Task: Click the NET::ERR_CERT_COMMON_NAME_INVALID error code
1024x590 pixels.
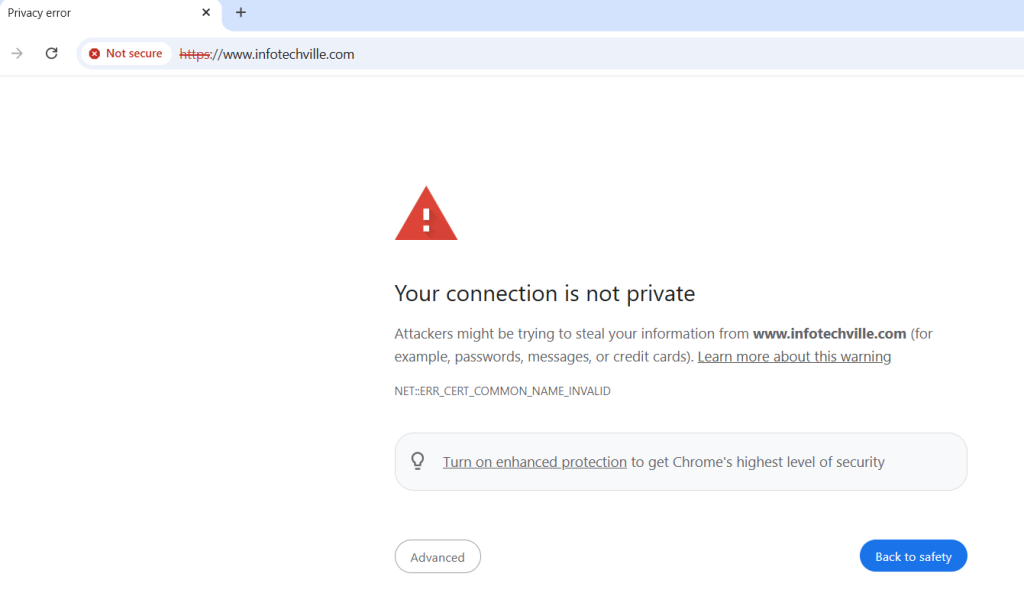Action: [502, 391]
